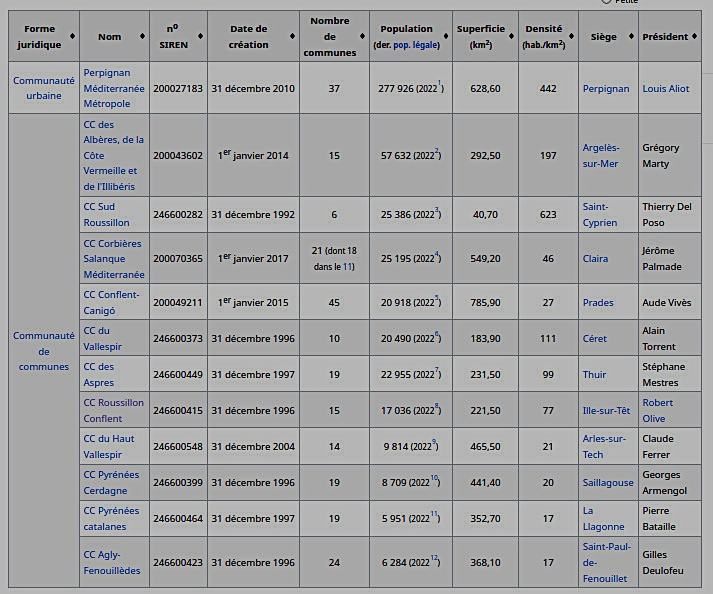The height and width of the screenshot is (594, 713).
Task: Sort table by Nom column arrow
Action: [x=142, y=36]
